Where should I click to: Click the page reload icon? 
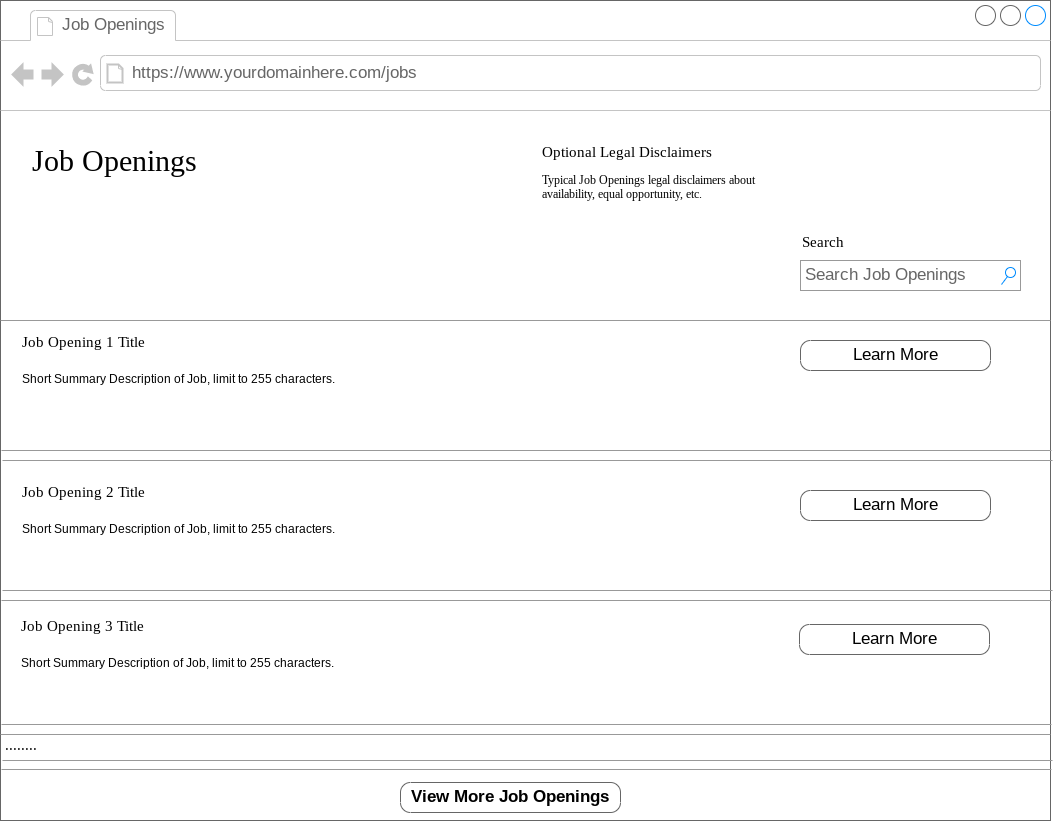coord(82,73)
